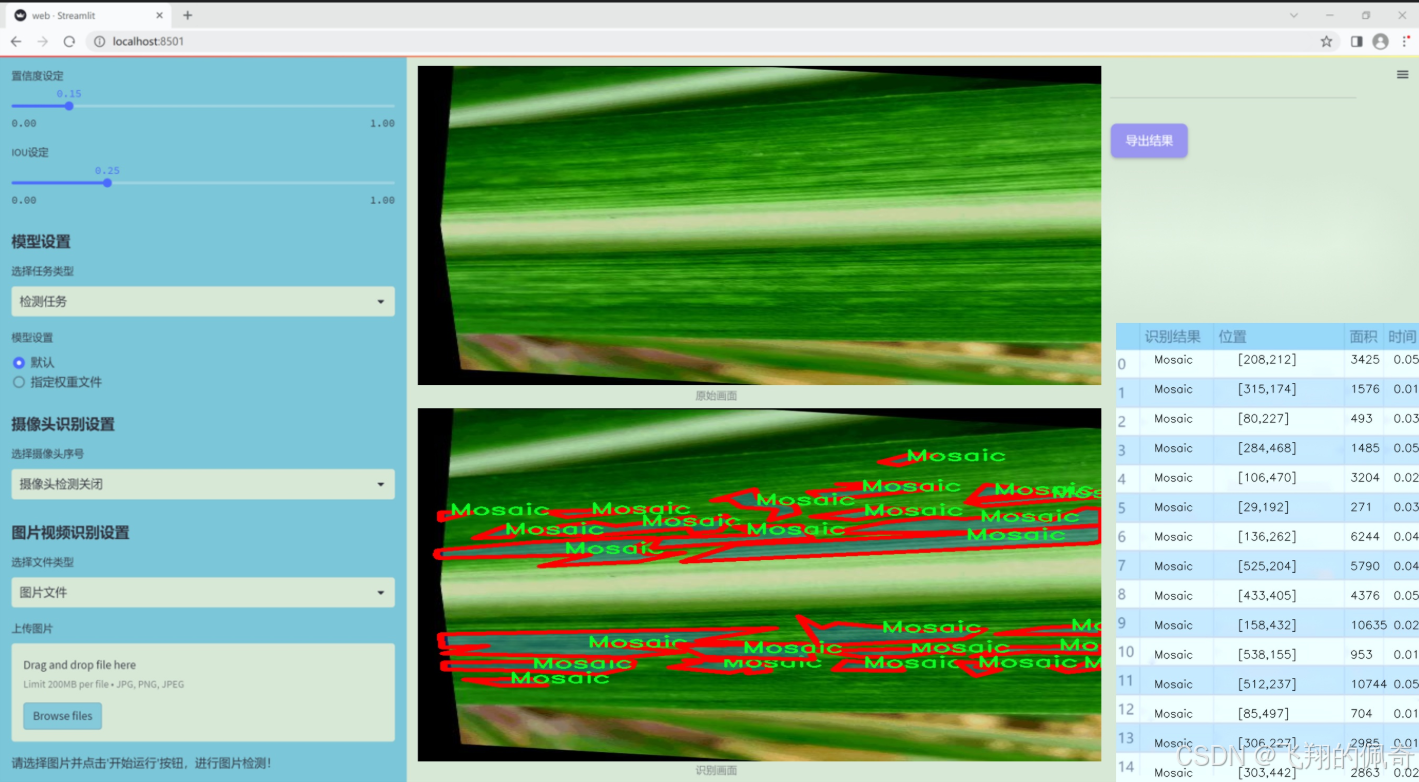Viewport: 1419px width, 782px height.
Task: Click row index 7 in table
Action: point(1122,566)
